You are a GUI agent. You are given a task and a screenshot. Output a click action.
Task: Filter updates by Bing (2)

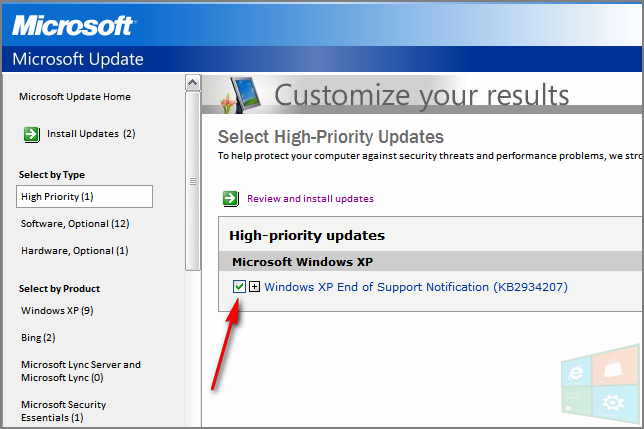(x=38, y=337)
